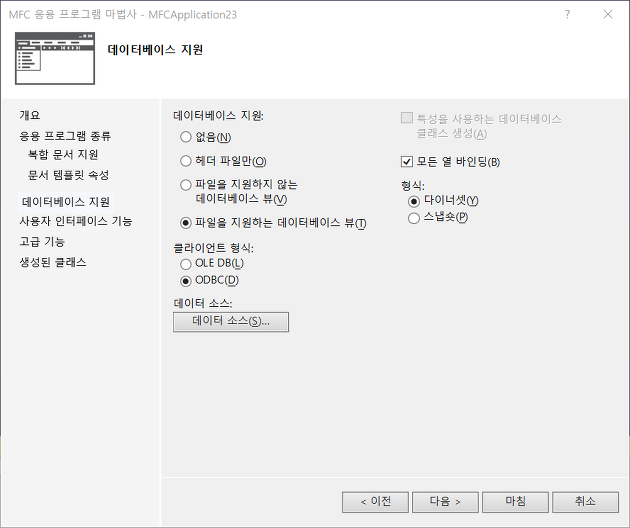The height and width of the screenshot is (528, 630).
Task: Open 사용자 인터페이스 기능 page
Action: point(76,221)
